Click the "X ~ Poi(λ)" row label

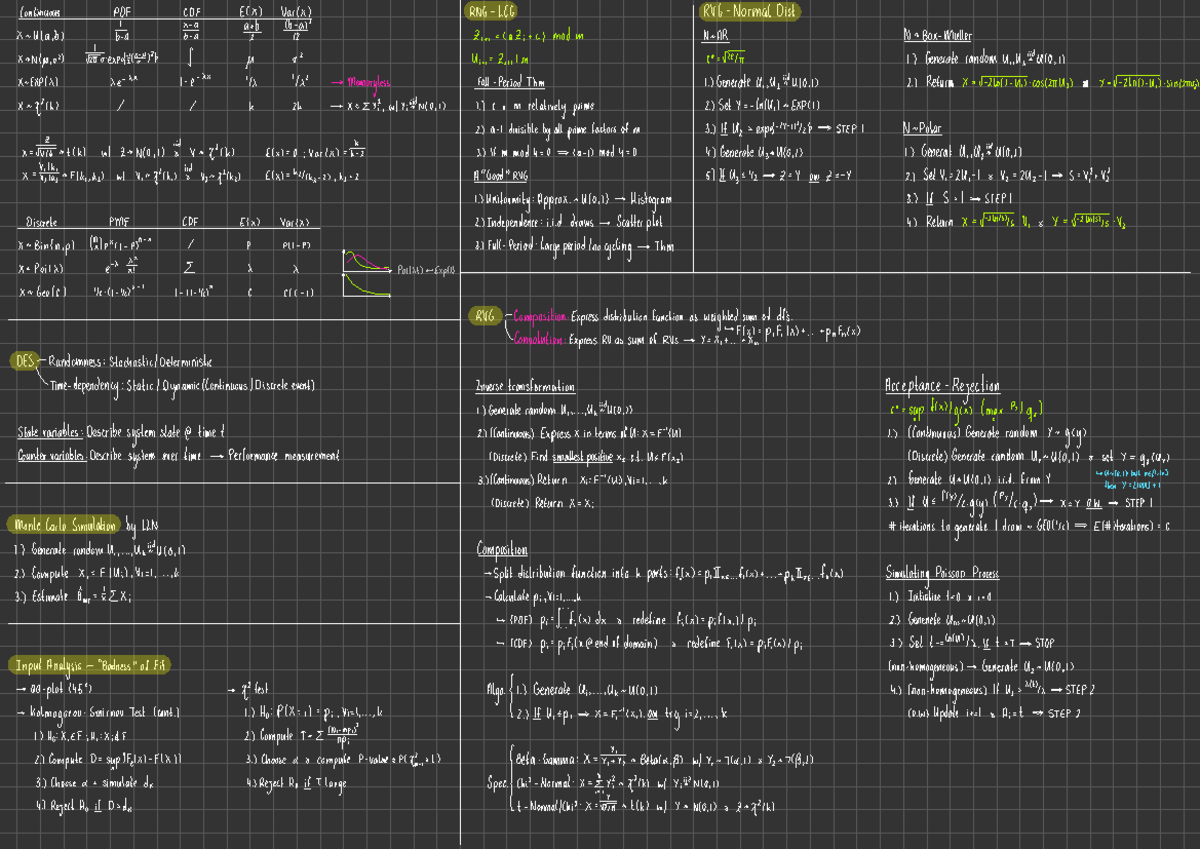pyautogui.click(x=39, y=269)
